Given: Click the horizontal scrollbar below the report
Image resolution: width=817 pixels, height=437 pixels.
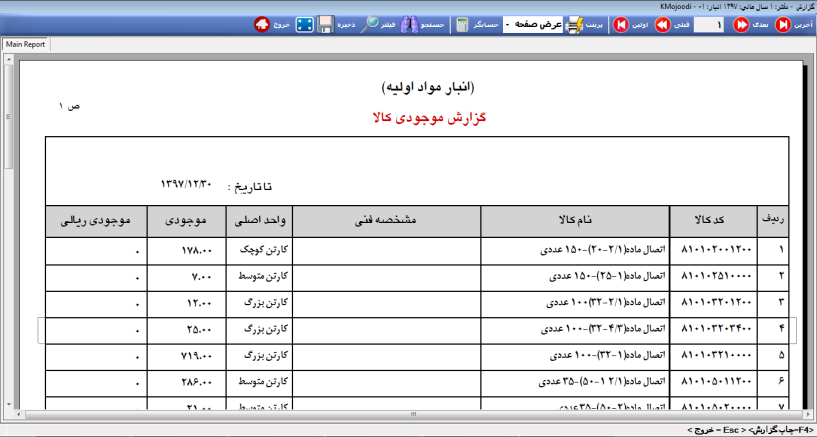Looking at the screenshot, I should point(400,414).
